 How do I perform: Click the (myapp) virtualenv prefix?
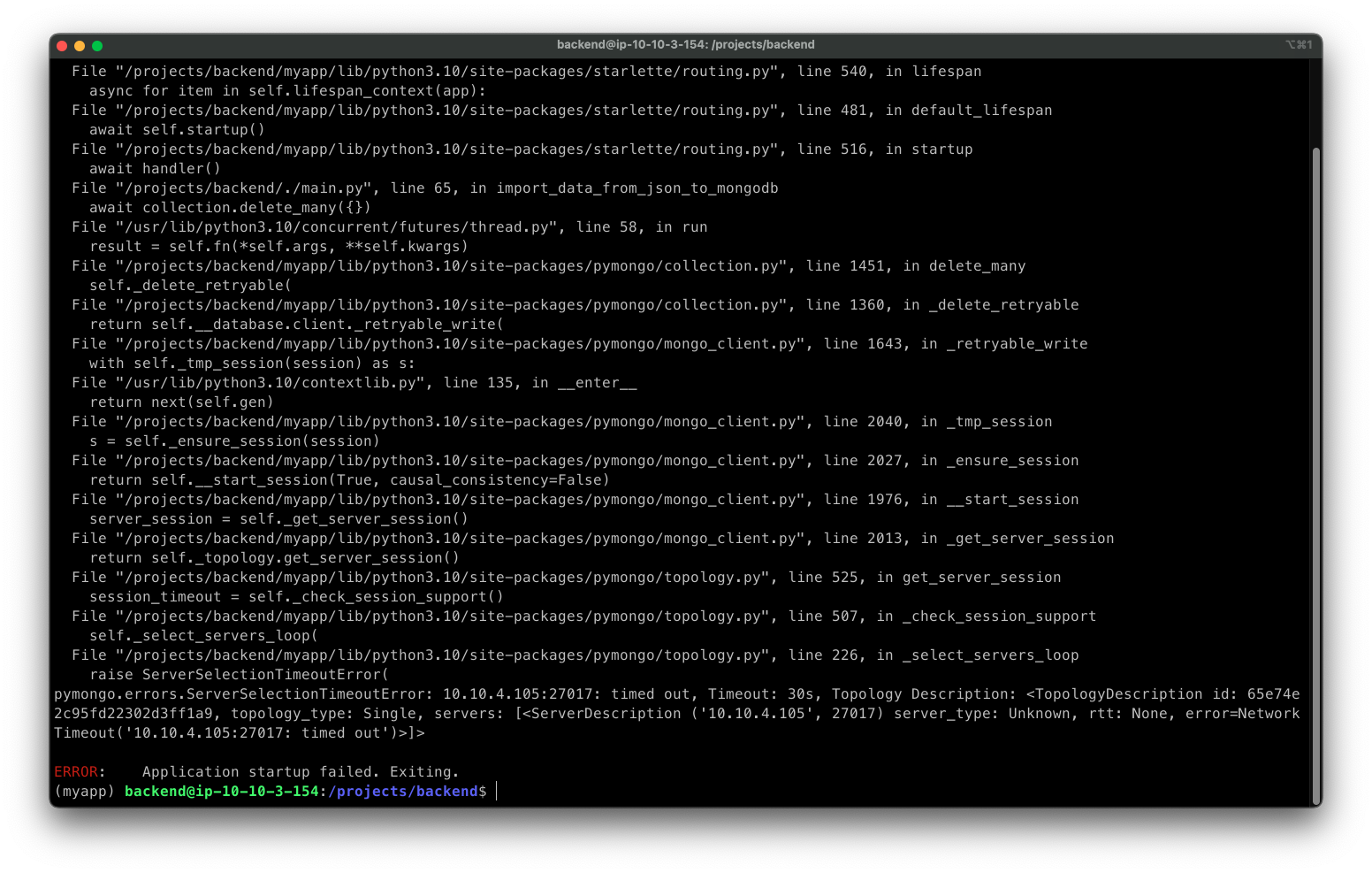pos(85,792)
